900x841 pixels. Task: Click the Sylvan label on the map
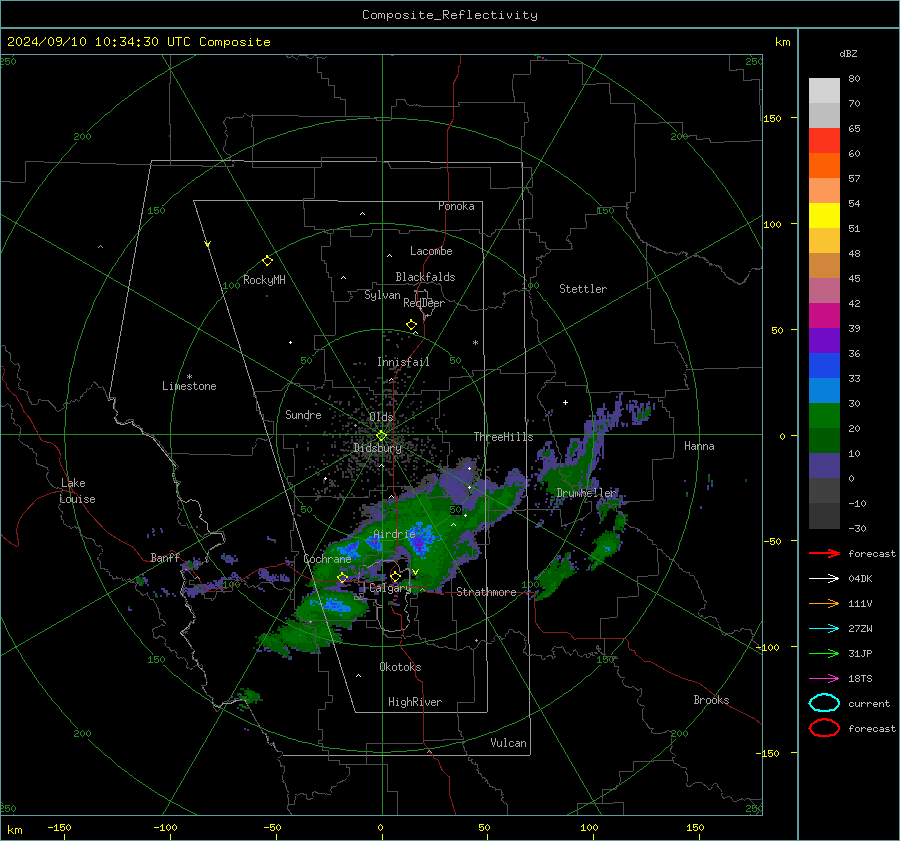(x=382, y=295)
